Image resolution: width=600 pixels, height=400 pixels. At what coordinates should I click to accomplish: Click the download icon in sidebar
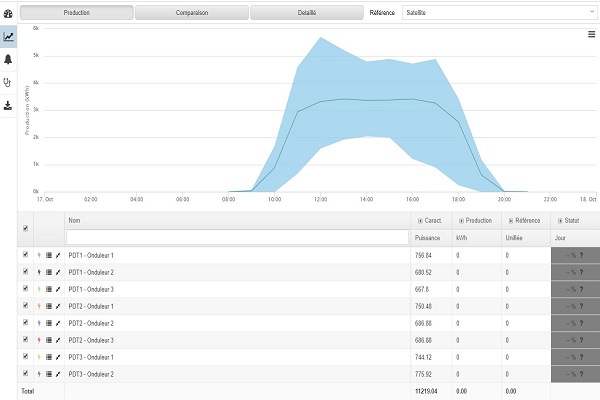8,105
